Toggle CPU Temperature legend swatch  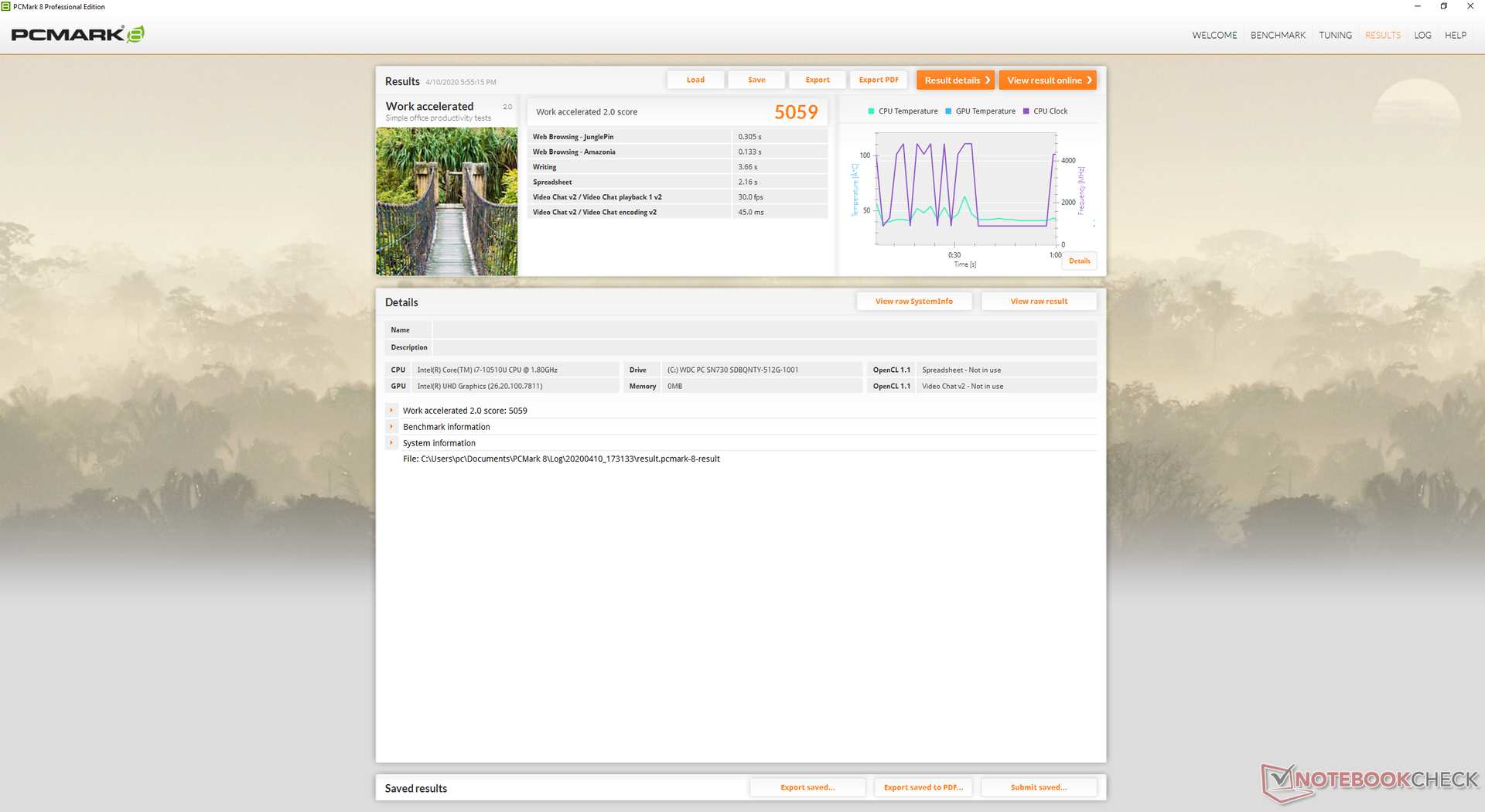[871, 111]
